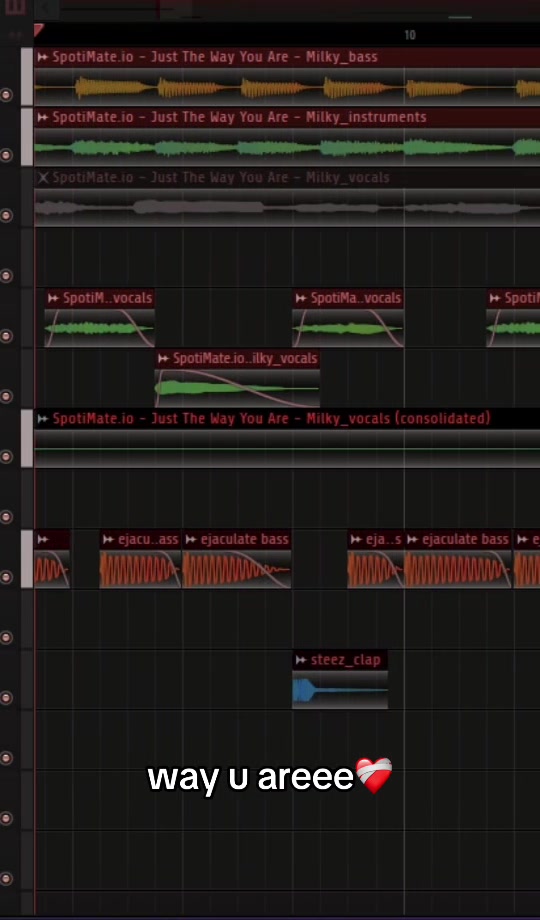Image resolution: width=540 pixels, height=920 pixels.
Task: Mute the Milky_bass track with its dot toggle
Action: [6, 94]
